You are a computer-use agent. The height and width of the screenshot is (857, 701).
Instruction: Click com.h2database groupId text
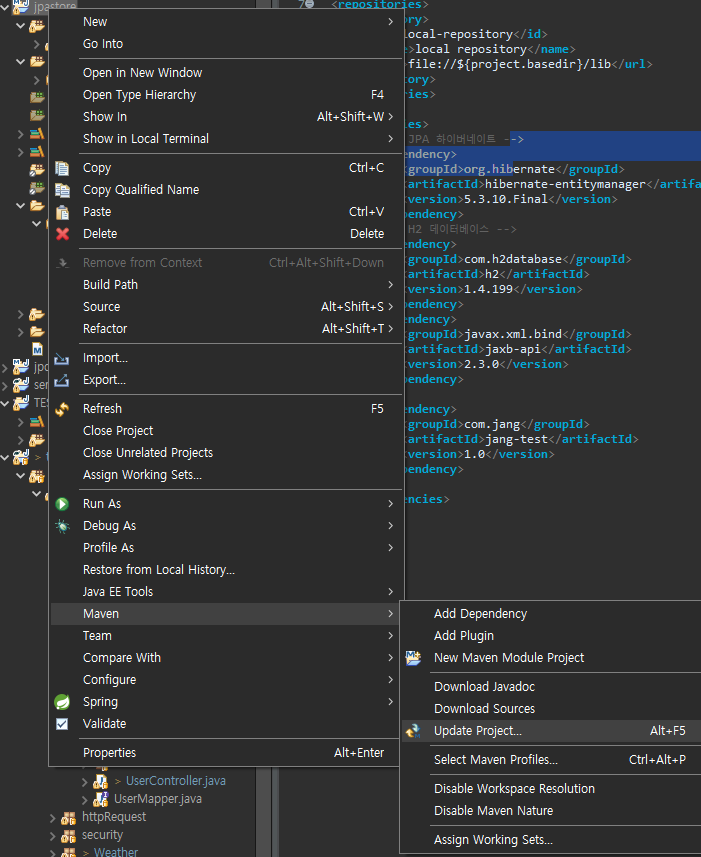click(x=513, y=259)
